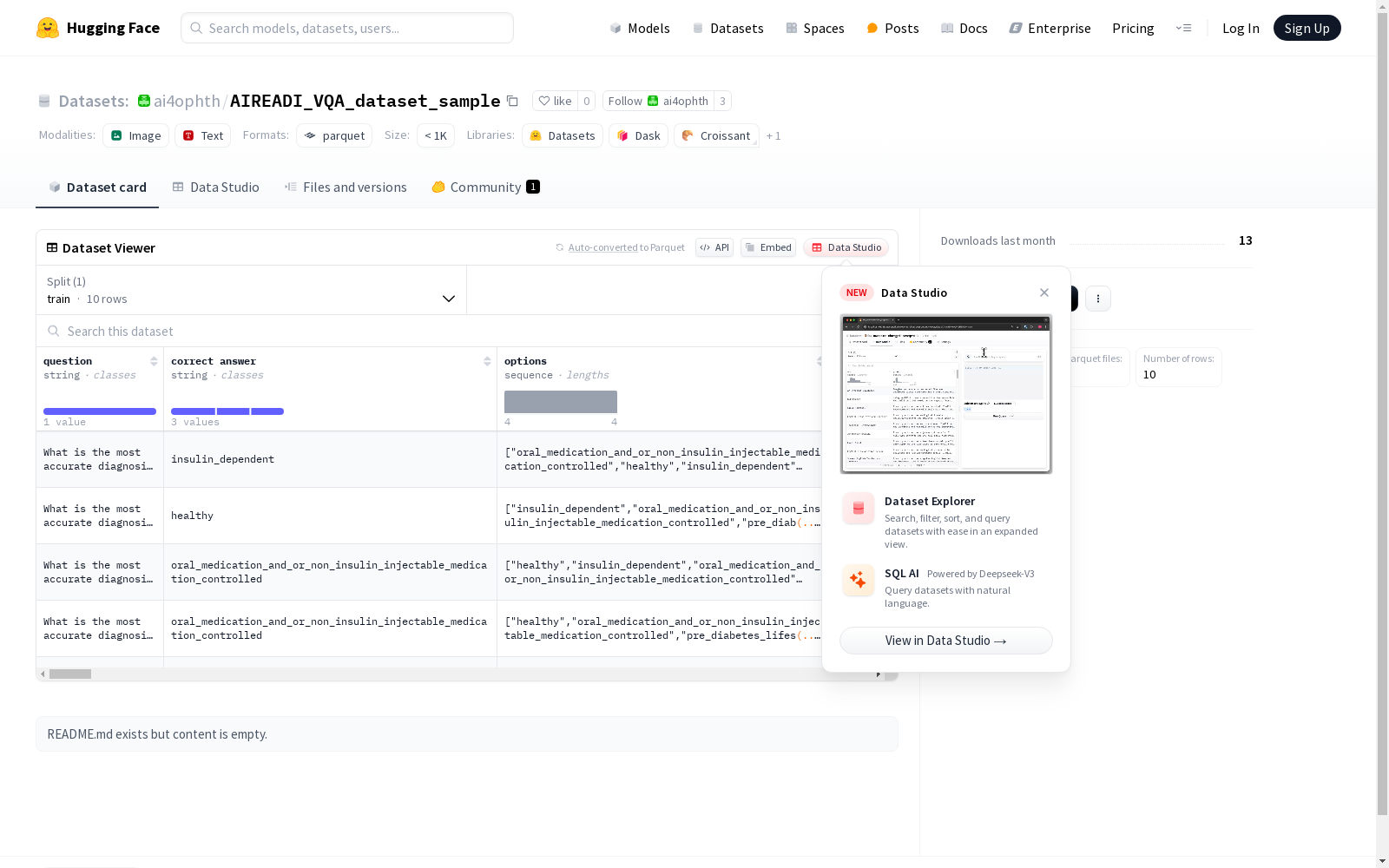Click the SQL AI sparkle icon
Screen dimensions: 1389x868
point(859,581)
